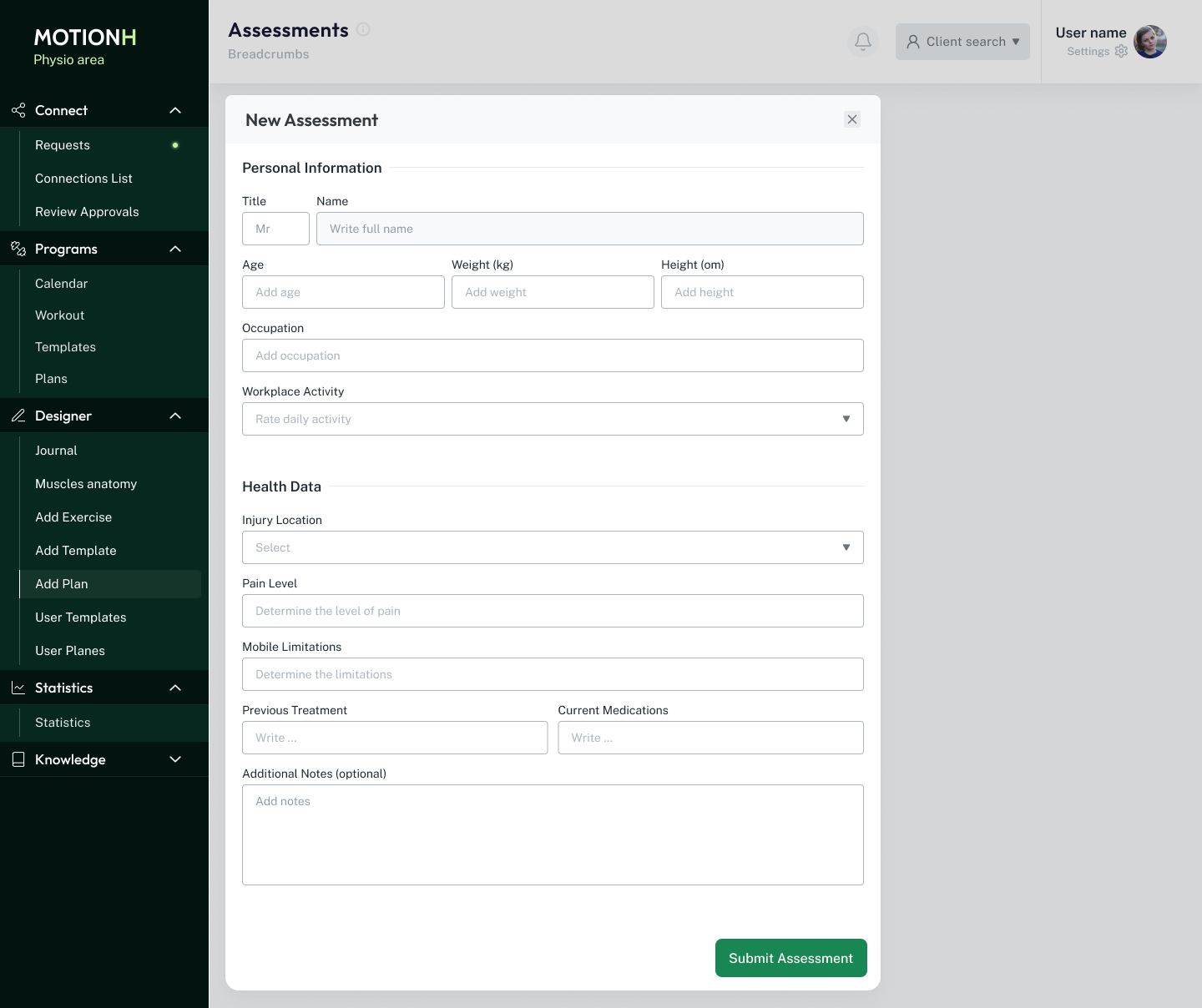Open Requests in the sidebar
Screen dimensions: 1202x1008
pyautogui.click(x=63, y=145)
